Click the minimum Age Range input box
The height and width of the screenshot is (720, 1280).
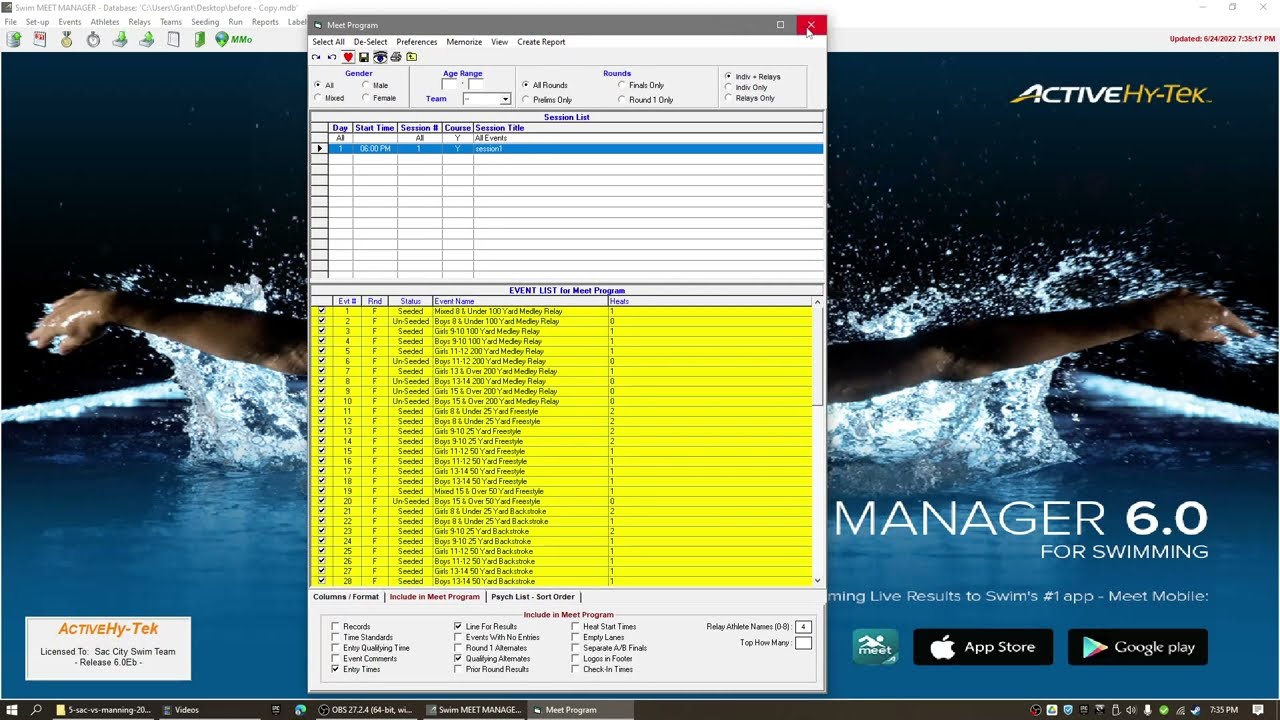pyautogui.click(x=449, y=85)
